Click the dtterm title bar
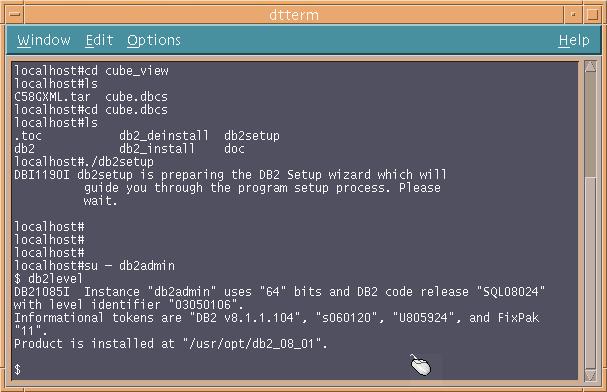 (x=294, y=15)
